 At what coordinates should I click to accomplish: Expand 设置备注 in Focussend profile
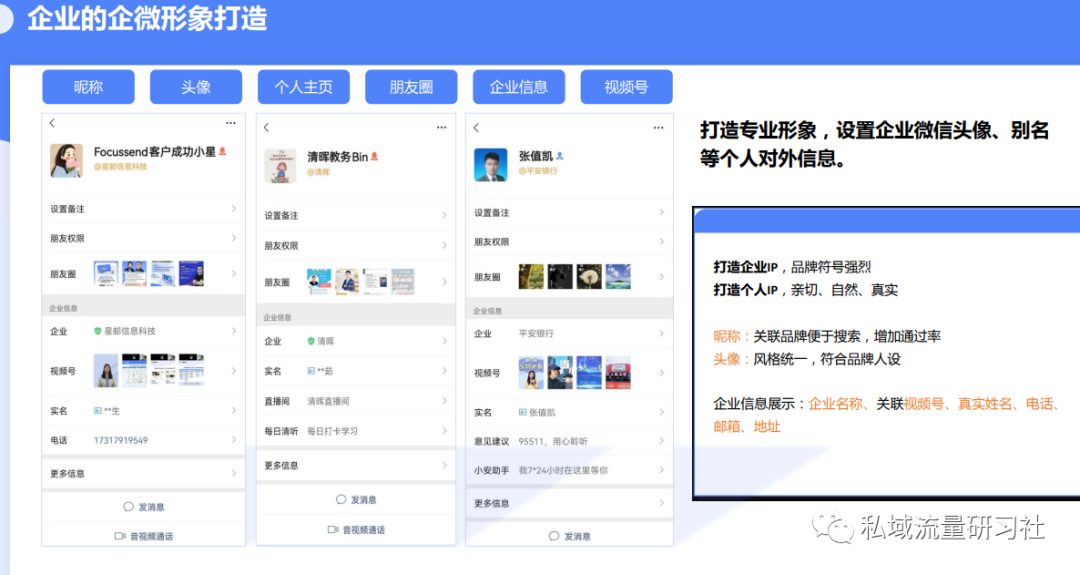[143, 209]
